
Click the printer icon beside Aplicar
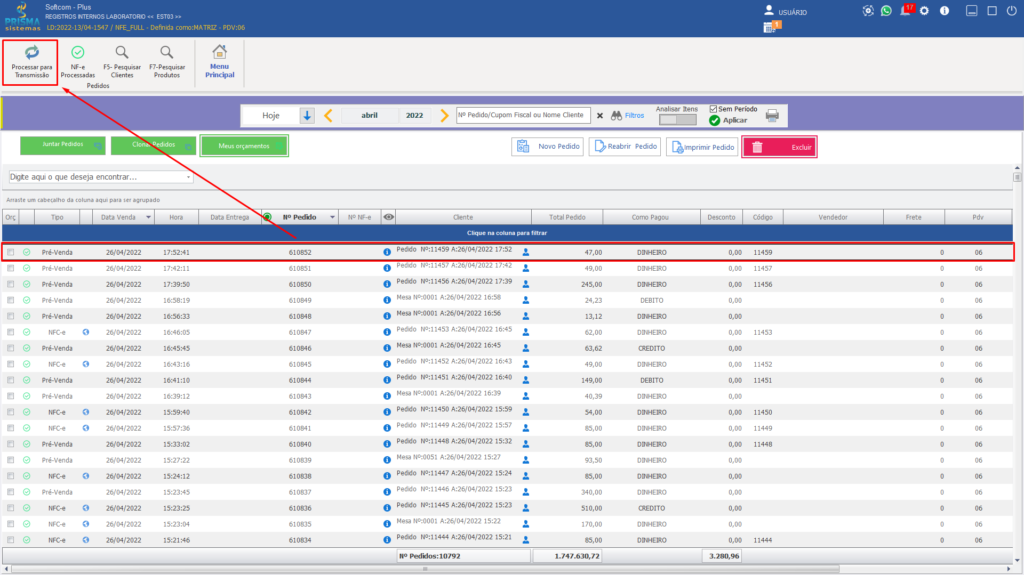tap(772, 116)
